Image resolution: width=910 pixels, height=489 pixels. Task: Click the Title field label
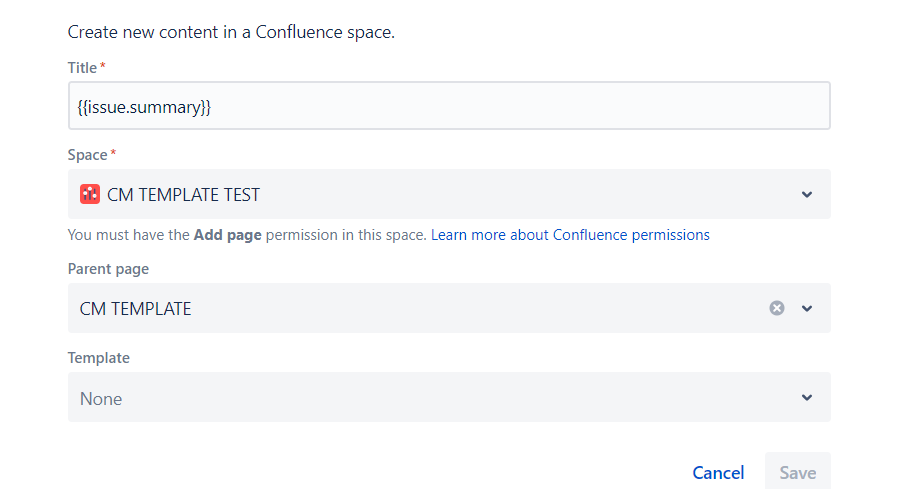(82, 68)
